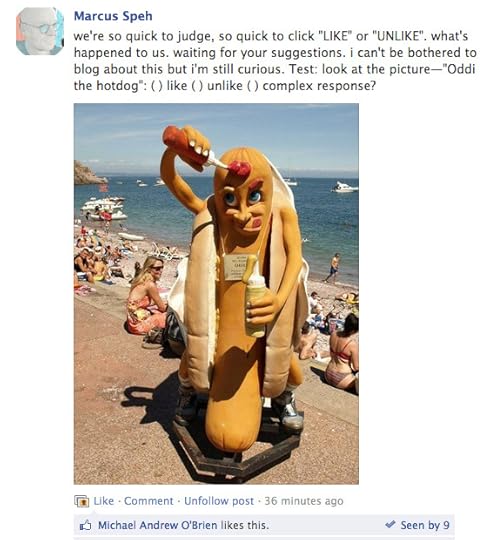The image size is (504, 540).
Task: Open the Oddi the hotdog beach photo
Action: pyautogui.click(x=216, y=294)
